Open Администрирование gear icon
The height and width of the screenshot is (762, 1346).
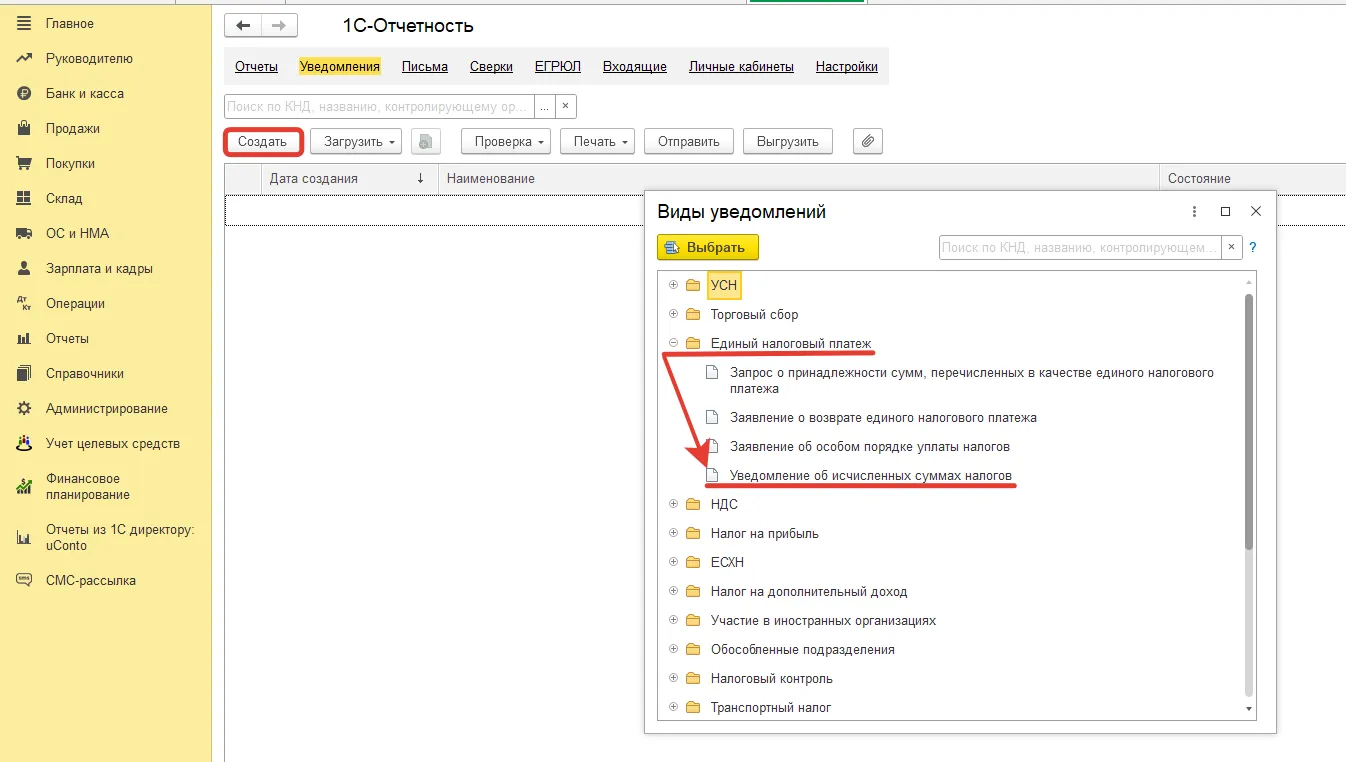click(25, 408)
